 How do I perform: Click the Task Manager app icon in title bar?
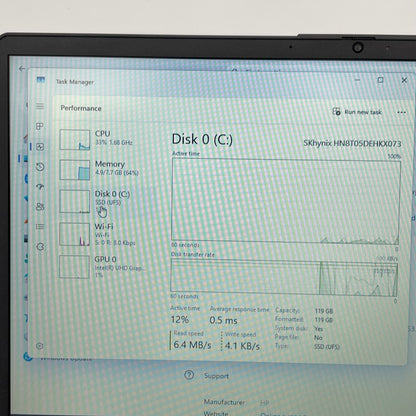coord(41,80)
